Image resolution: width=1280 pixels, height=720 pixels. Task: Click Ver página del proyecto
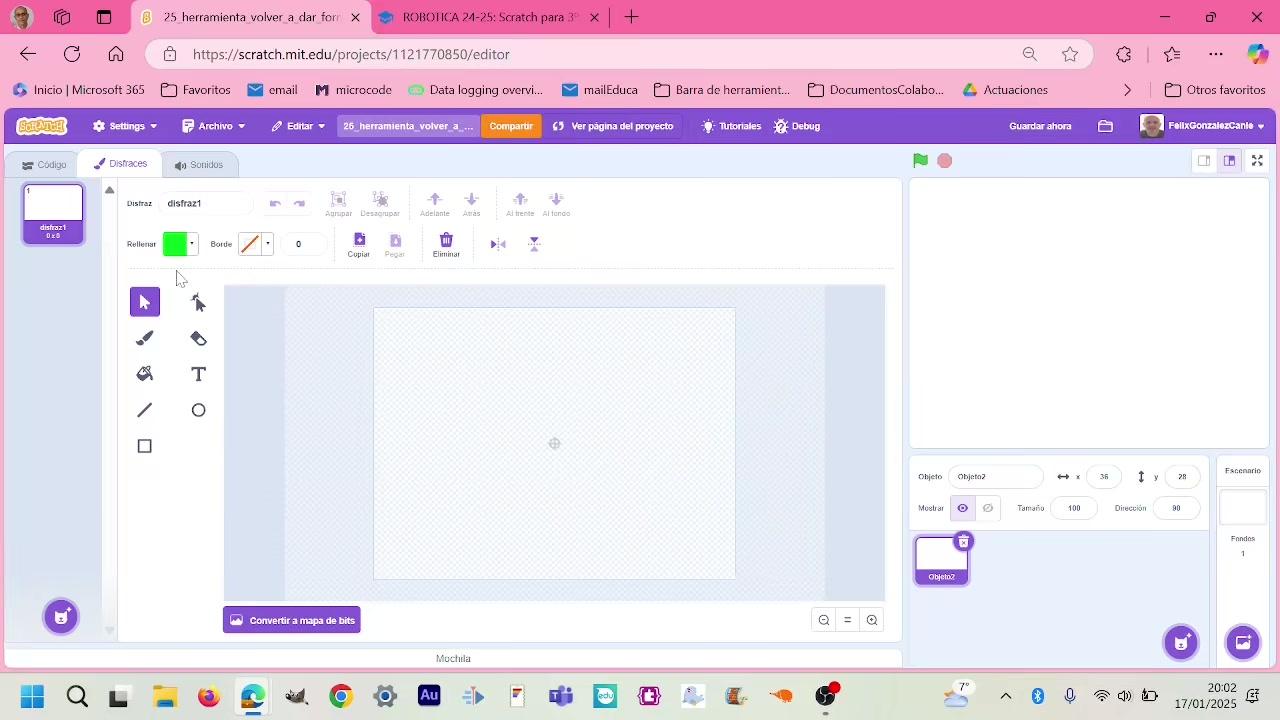(613, 126)
